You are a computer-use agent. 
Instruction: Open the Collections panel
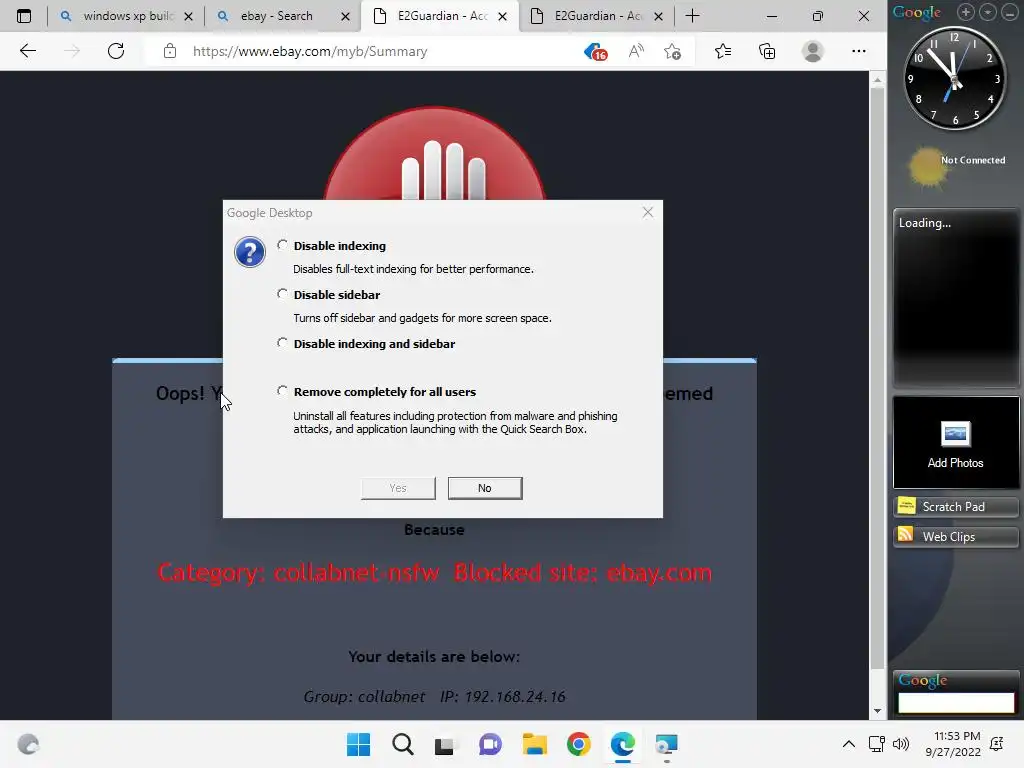[x=767, y=51]
